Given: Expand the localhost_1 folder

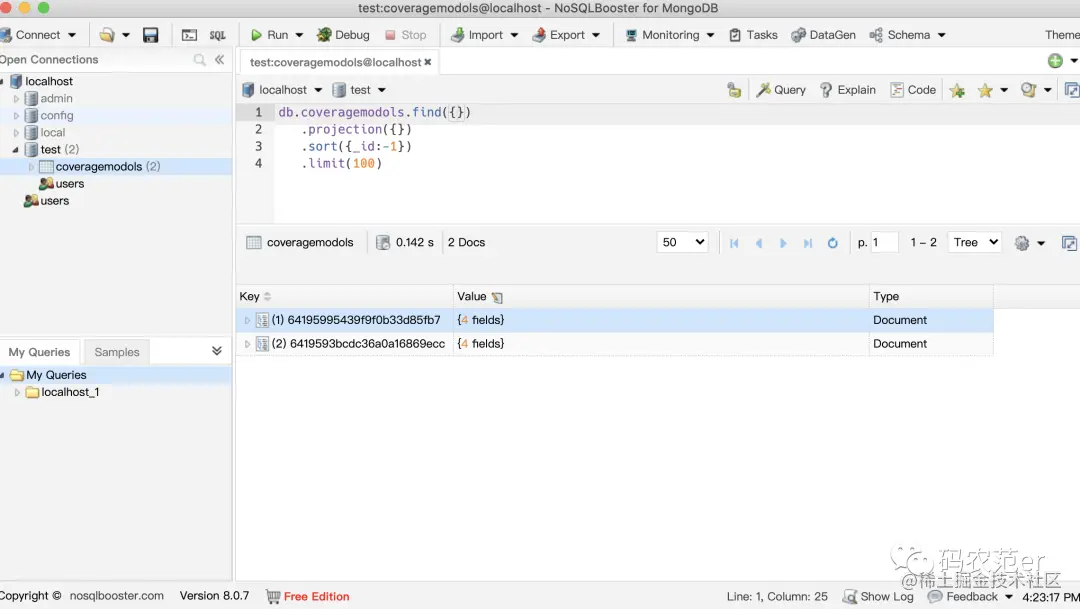Looking at the screenshot, I should click(17, 393).
